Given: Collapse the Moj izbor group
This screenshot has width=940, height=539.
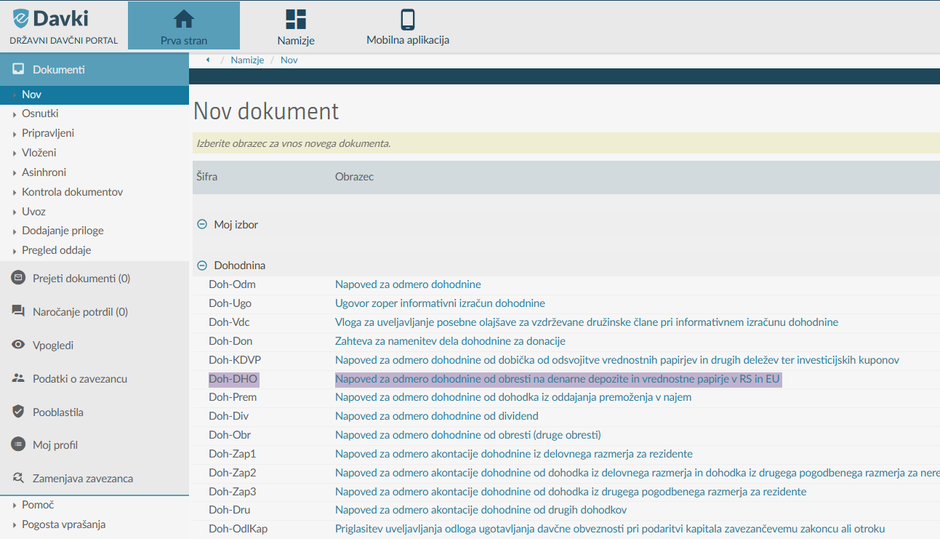Looking at the screenshot, I should [x=202, y=225].
